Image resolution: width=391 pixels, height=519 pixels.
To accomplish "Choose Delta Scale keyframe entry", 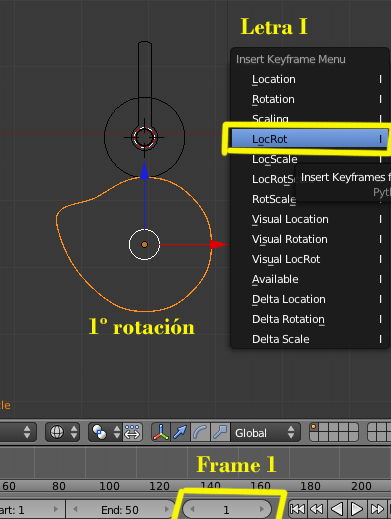I will point(310,339).
